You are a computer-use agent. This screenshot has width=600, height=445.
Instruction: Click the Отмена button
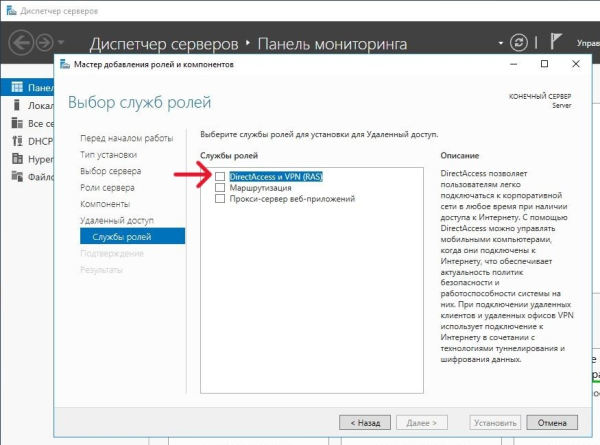tap(552, 423)
